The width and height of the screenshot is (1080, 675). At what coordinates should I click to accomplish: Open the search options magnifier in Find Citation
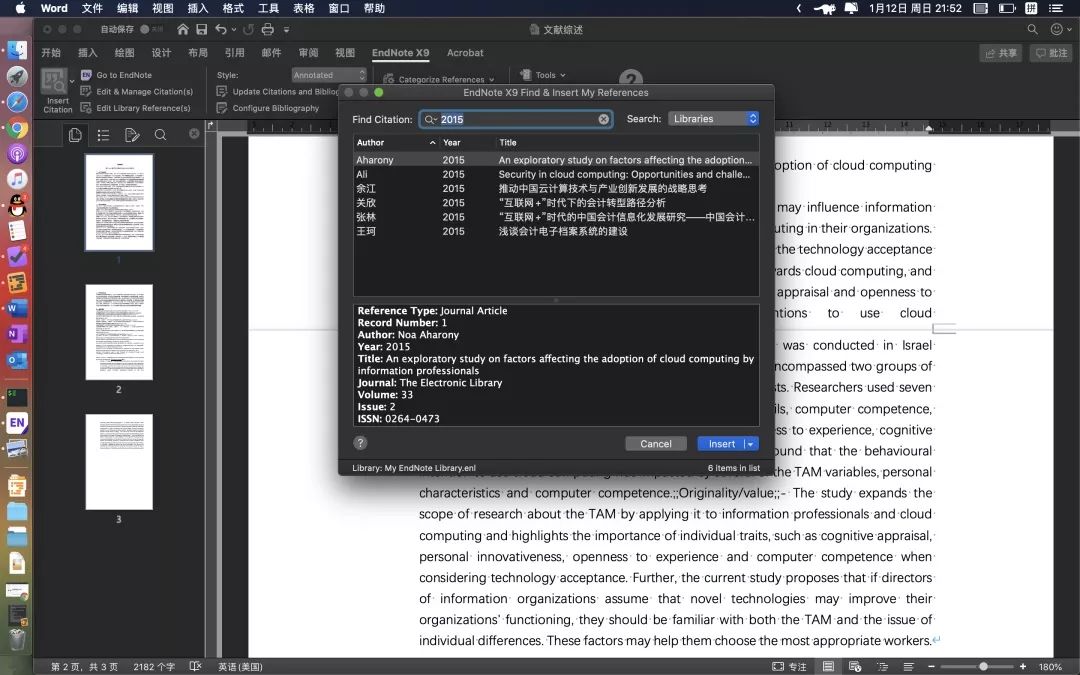tap(431, 119)
